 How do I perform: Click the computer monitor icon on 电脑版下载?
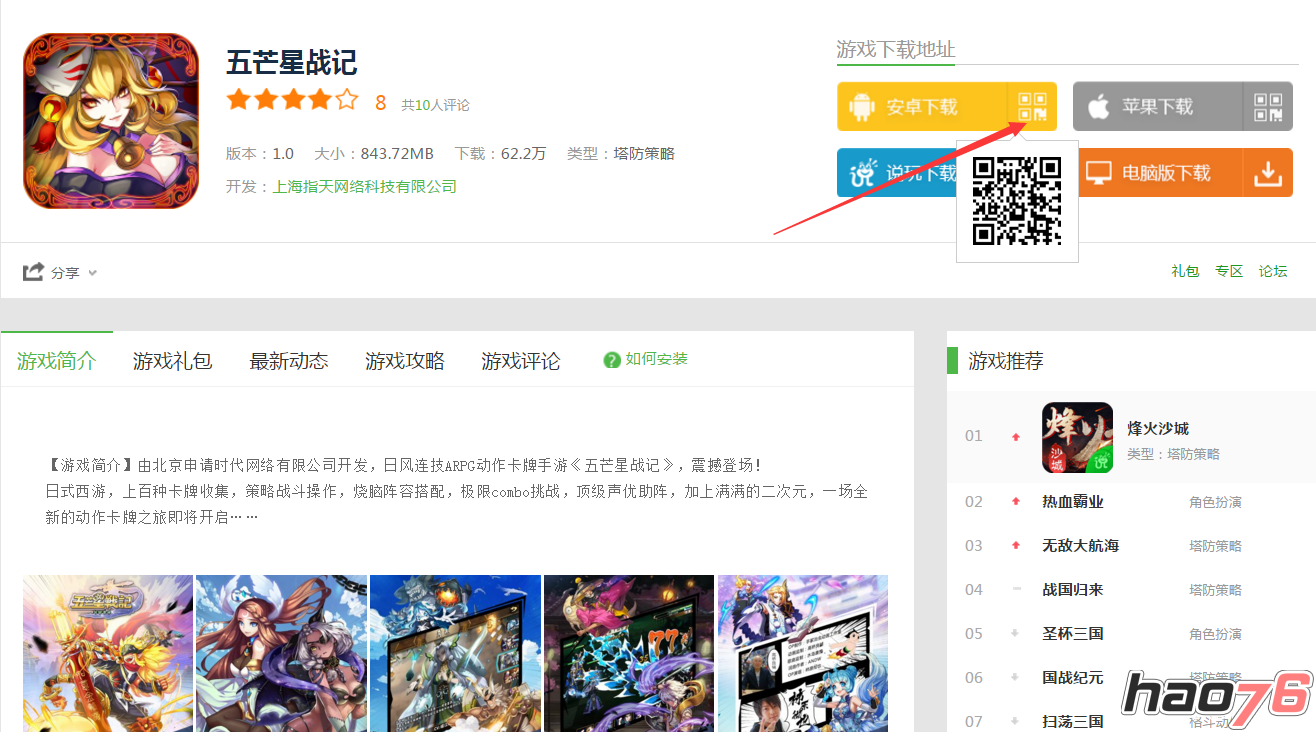point(1098,173)
